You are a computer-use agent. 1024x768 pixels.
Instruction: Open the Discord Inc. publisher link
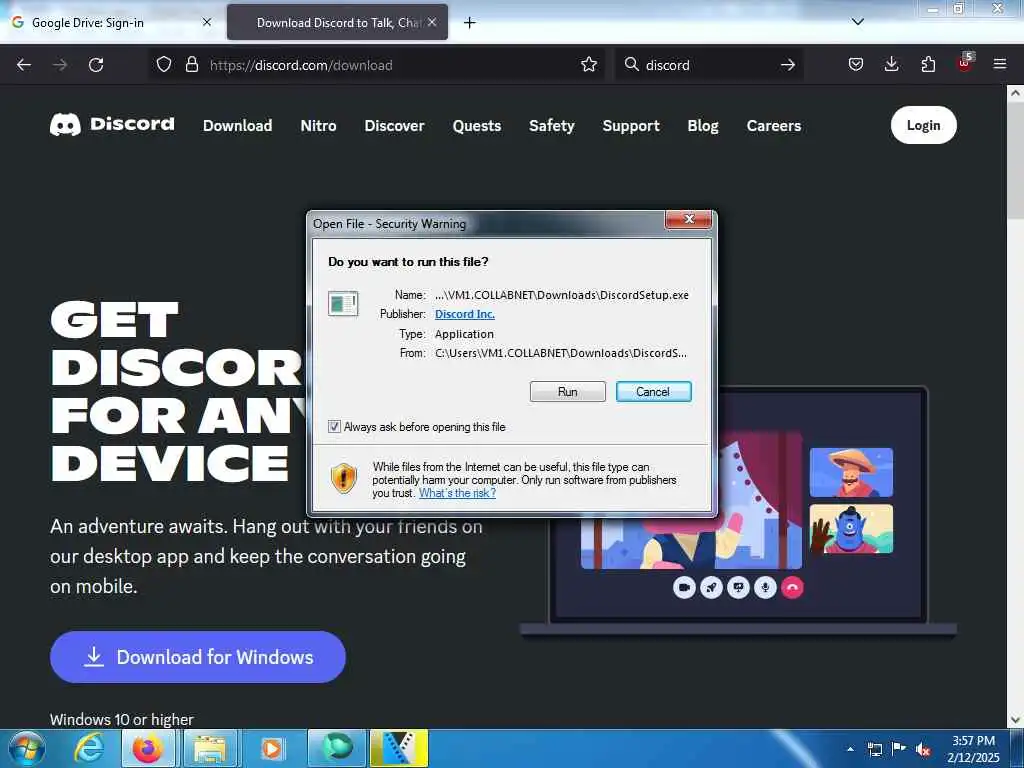click(464, 314)
